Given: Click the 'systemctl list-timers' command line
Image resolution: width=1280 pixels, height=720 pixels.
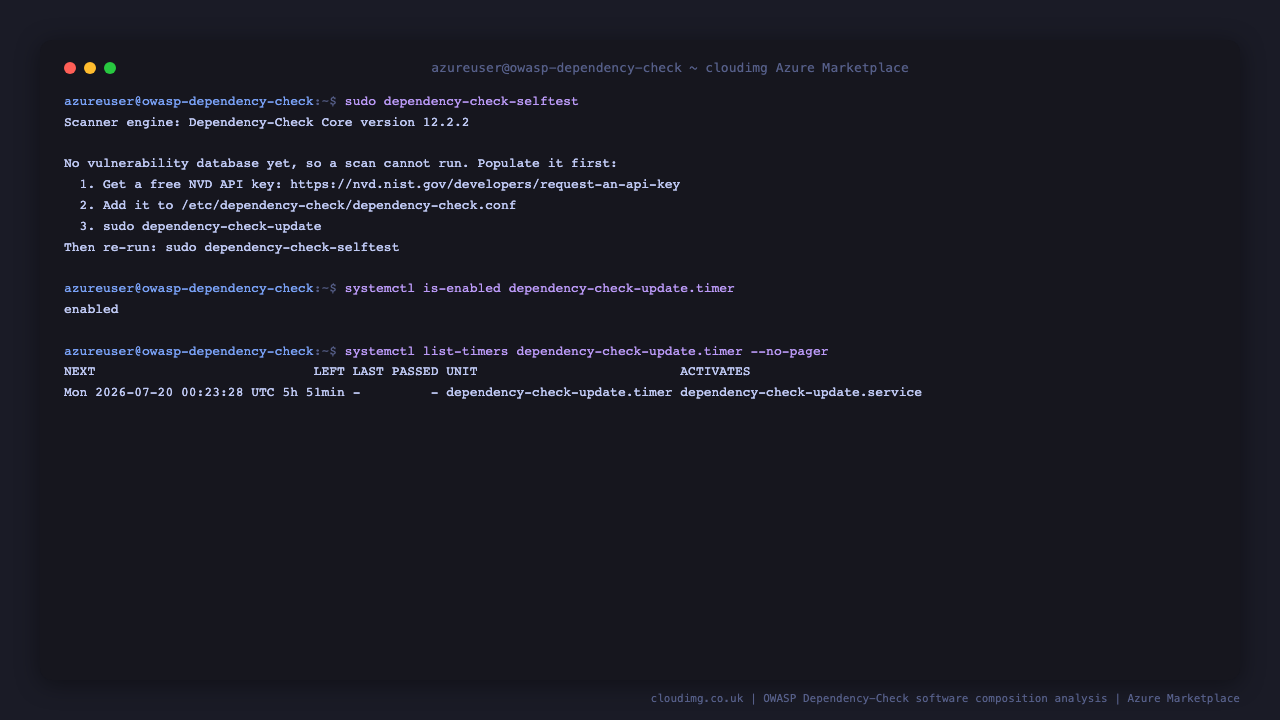Looking at the screenshot, I should 586,352.
